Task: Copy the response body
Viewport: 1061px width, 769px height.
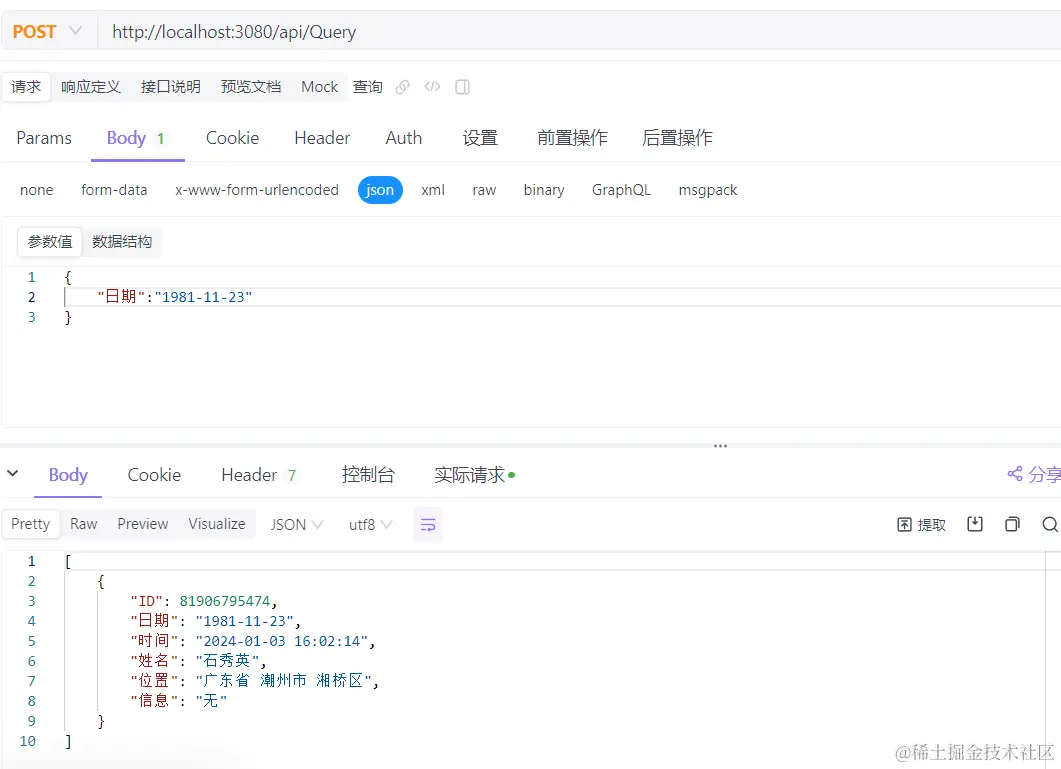Action: 1012,524
